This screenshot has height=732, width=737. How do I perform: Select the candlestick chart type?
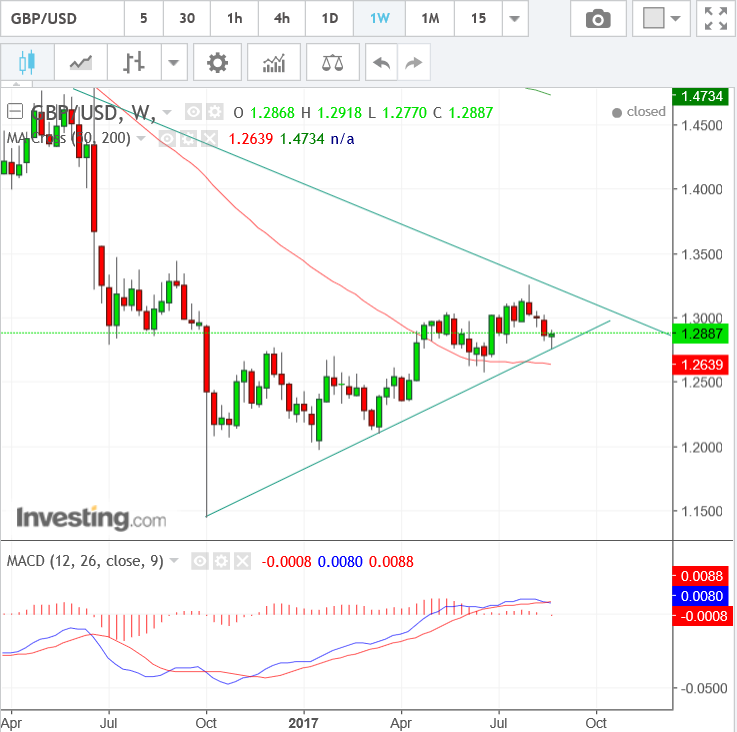coord(27,62)
